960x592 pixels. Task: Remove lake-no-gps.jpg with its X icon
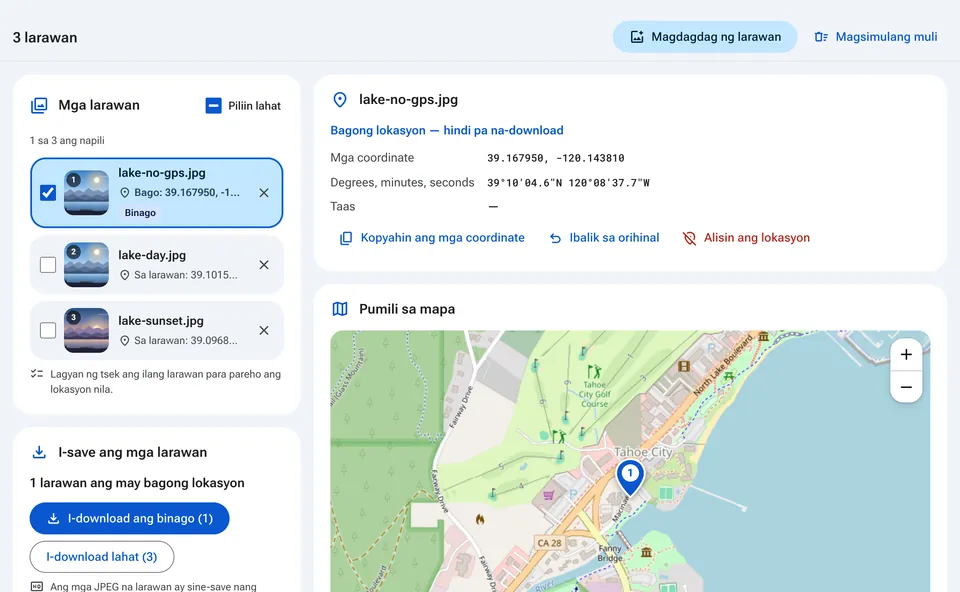pyautogui.click(x=264, y=193)
